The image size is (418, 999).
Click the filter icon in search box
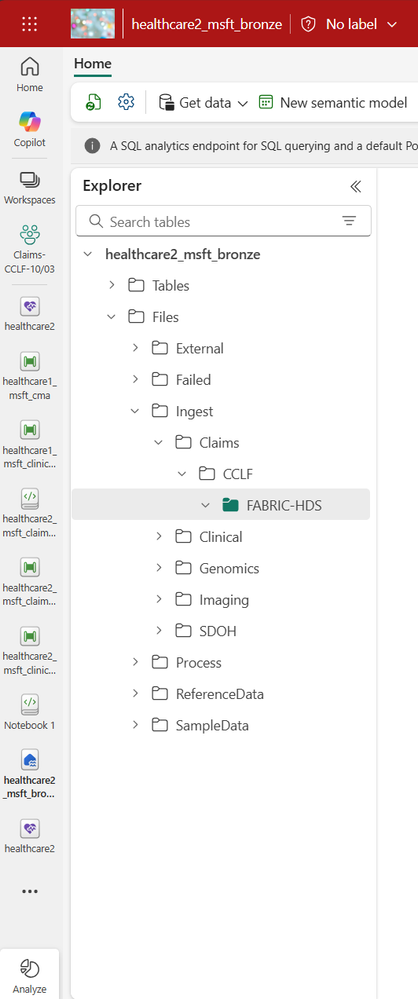349,221
